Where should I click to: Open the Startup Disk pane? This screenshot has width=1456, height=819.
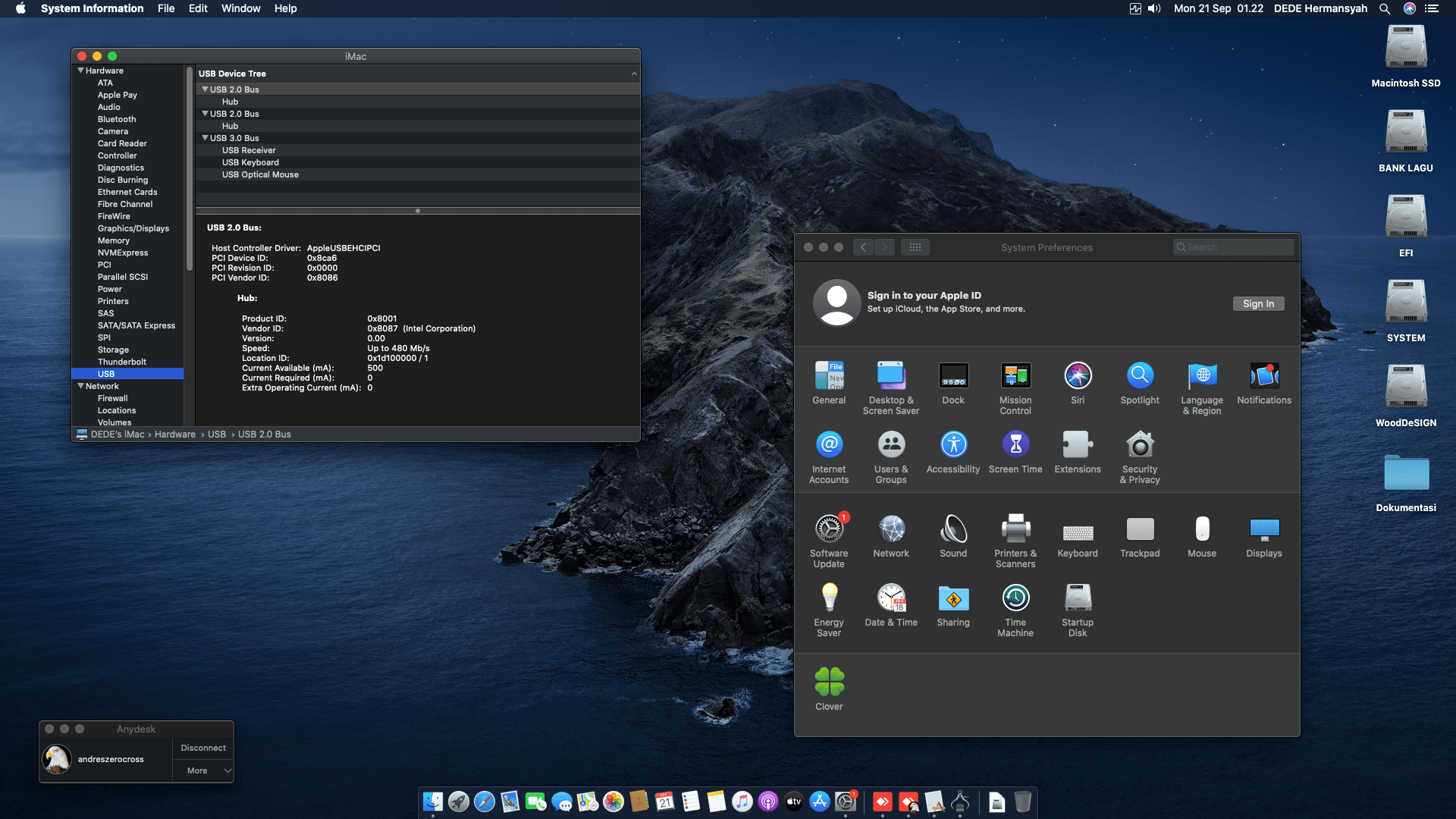point(1077,599)
